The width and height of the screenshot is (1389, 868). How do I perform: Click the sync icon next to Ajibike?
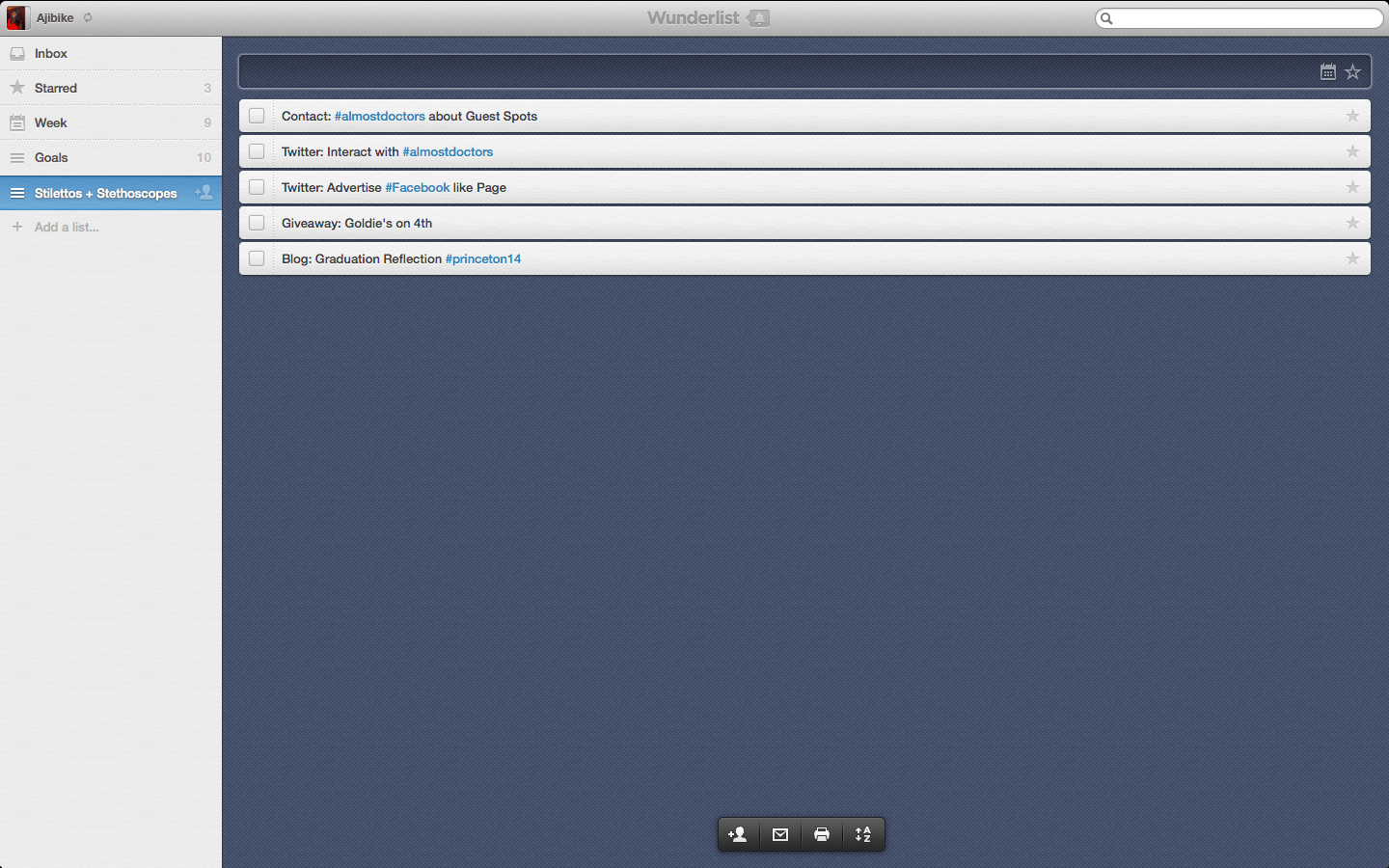[88, 17]
